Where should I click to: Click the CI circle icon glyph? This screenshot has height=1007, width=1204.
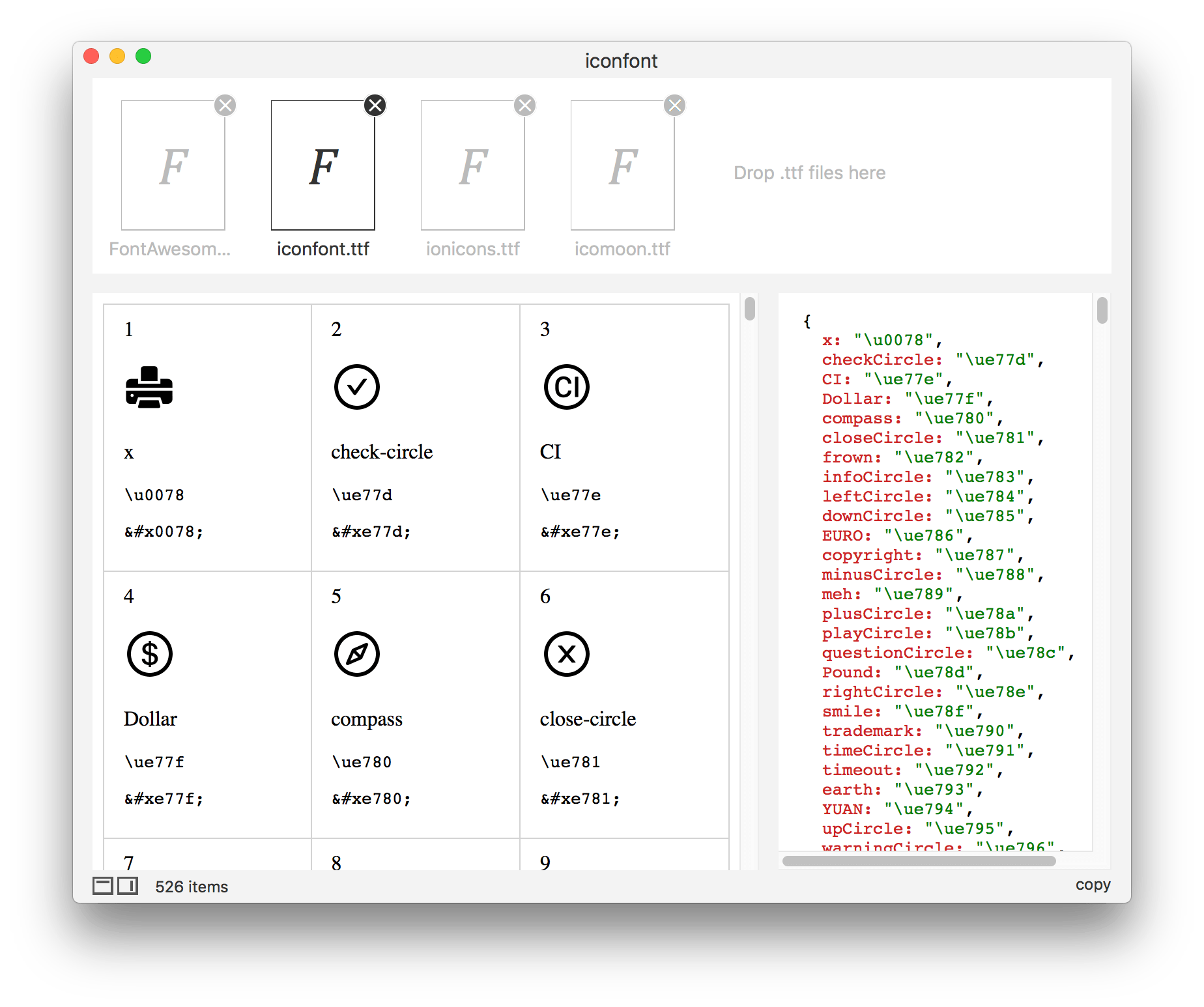click(x=567, y=387)
